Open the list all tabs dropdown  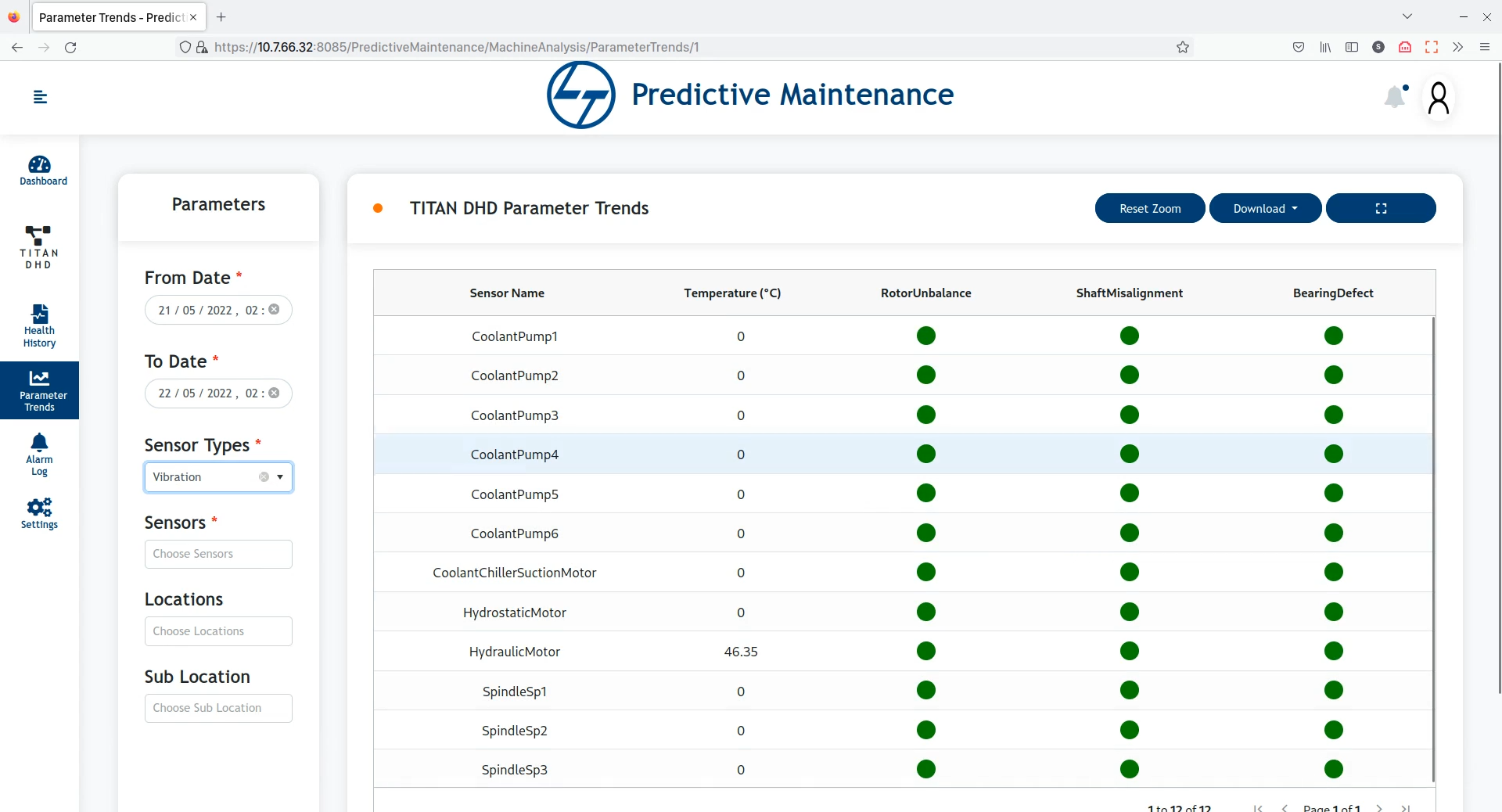point(1407,16)
